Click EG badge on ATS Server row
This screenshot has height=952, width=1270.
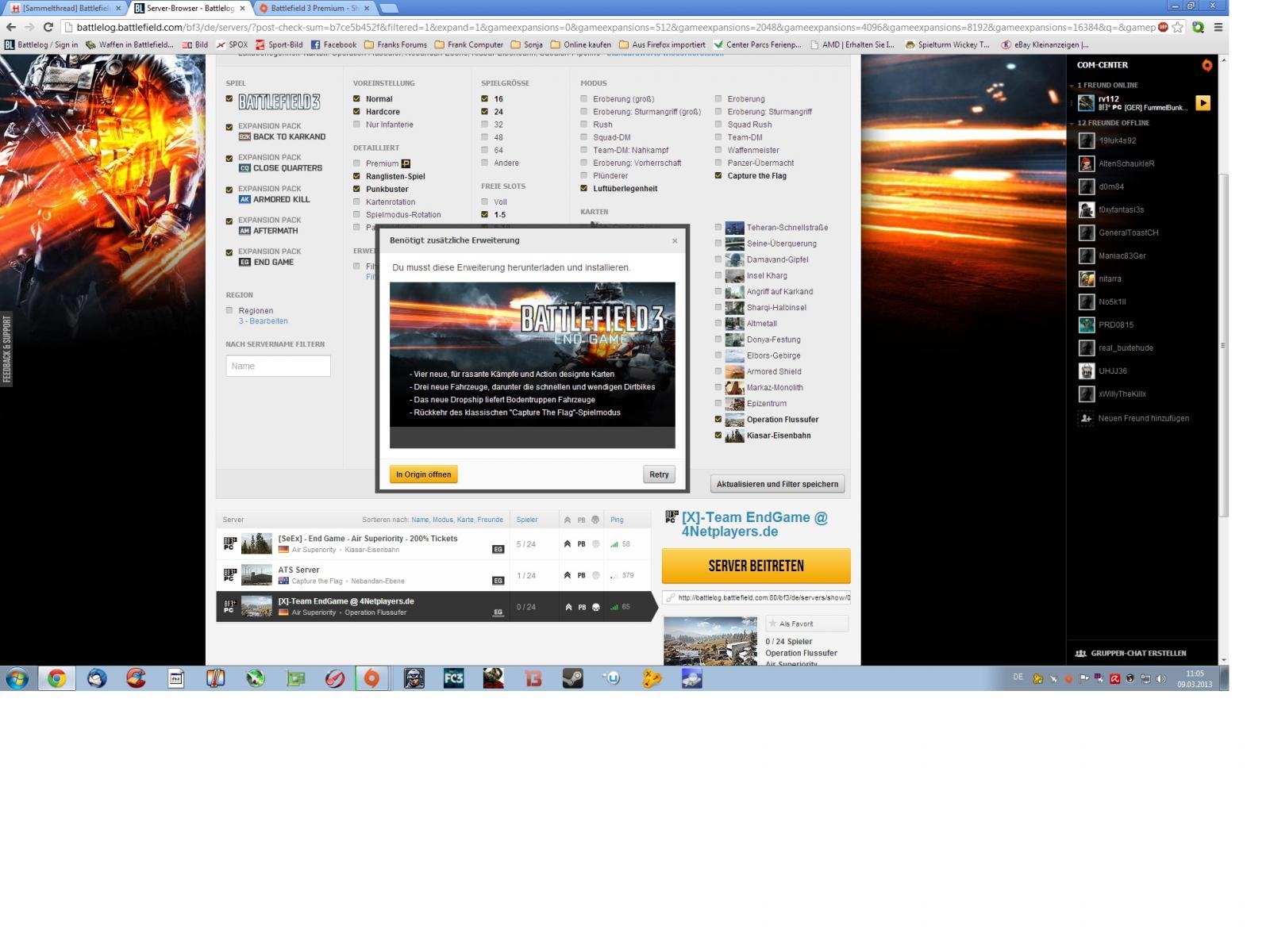498,581
